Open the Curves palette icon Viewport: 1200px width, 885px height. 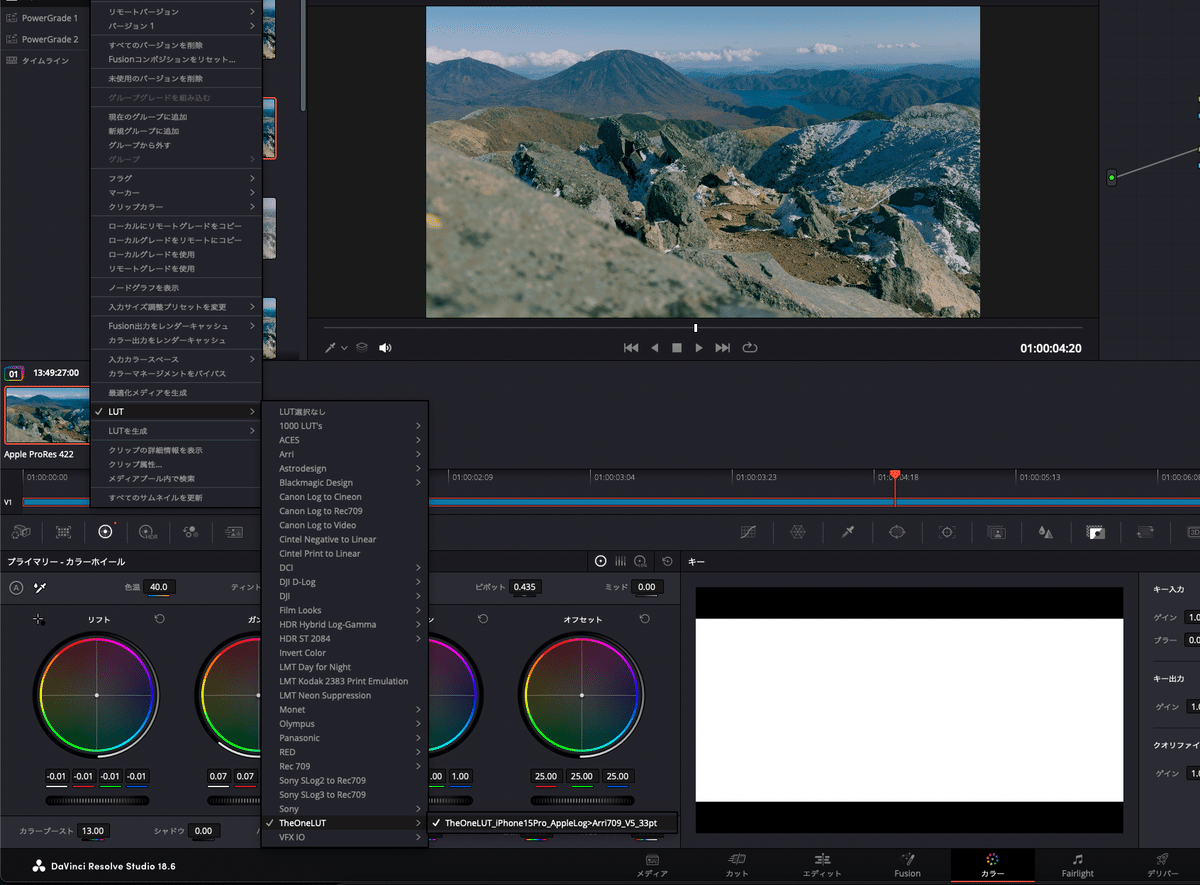[750, 533]
